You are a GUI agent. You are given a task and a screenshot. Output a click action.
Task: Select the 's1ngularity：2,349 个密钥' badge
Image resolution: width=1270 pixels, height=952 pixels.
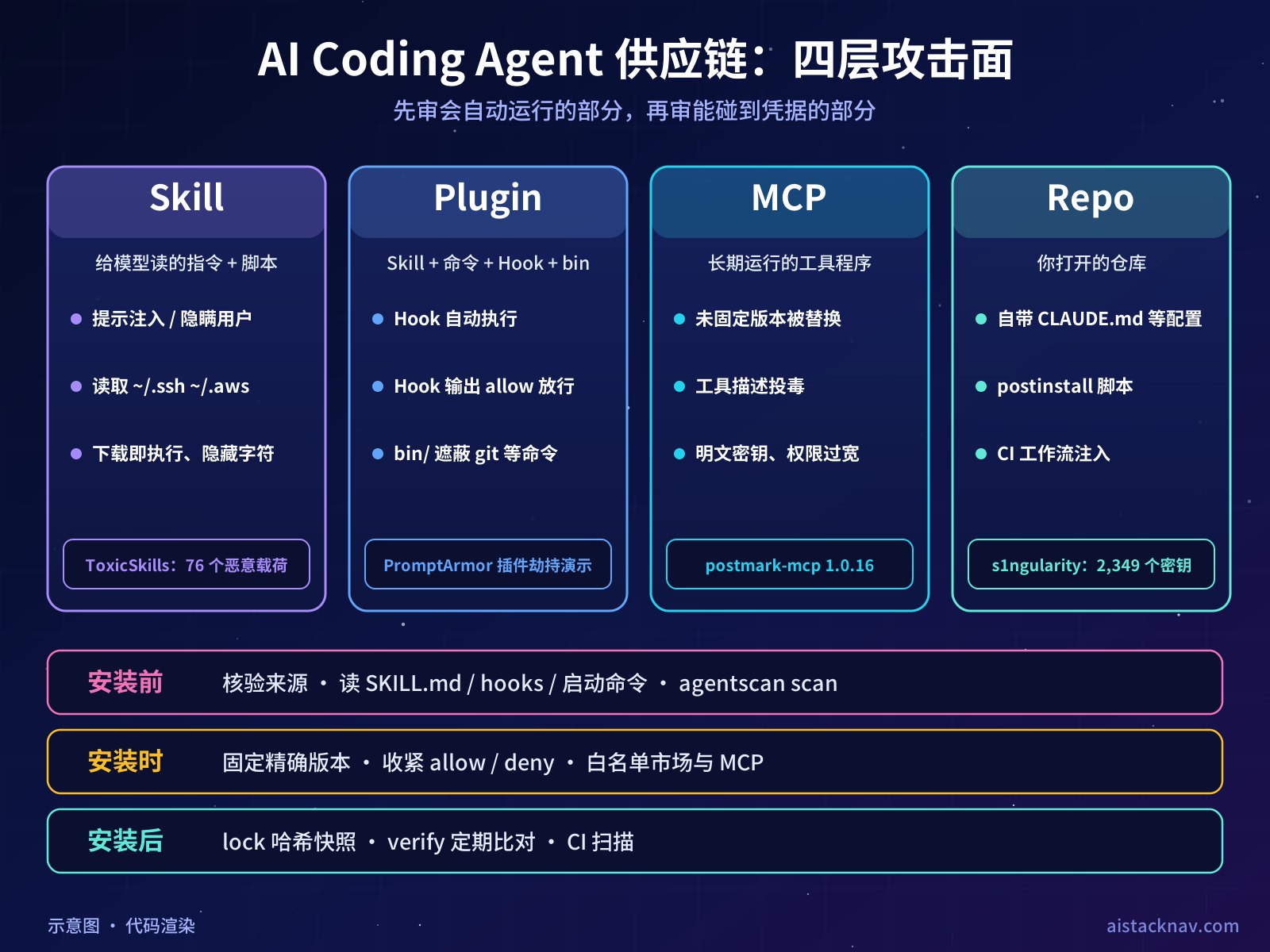coord(1091,564)
